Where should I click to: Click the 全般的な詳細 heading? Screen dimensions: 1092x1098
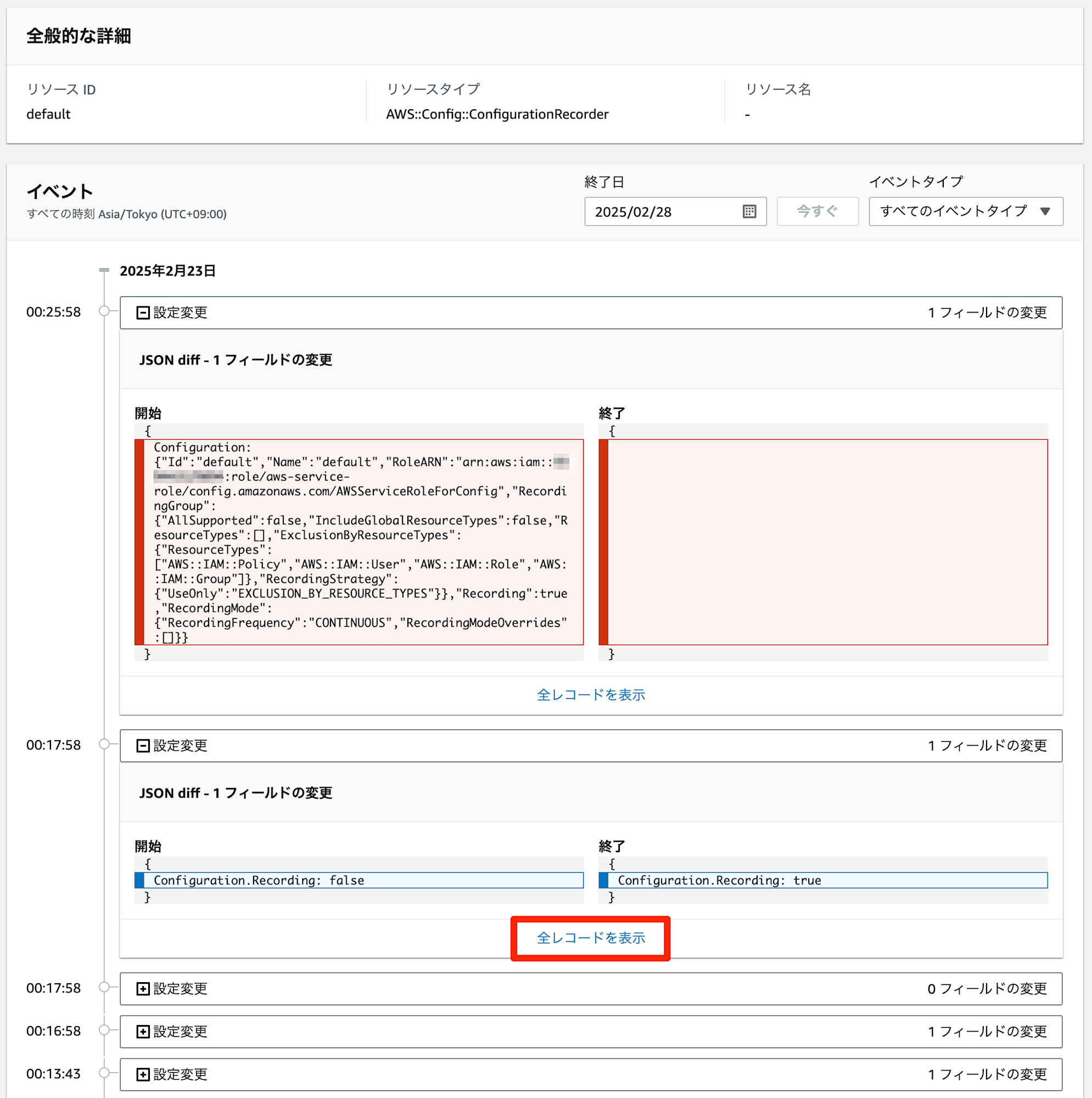79,36
